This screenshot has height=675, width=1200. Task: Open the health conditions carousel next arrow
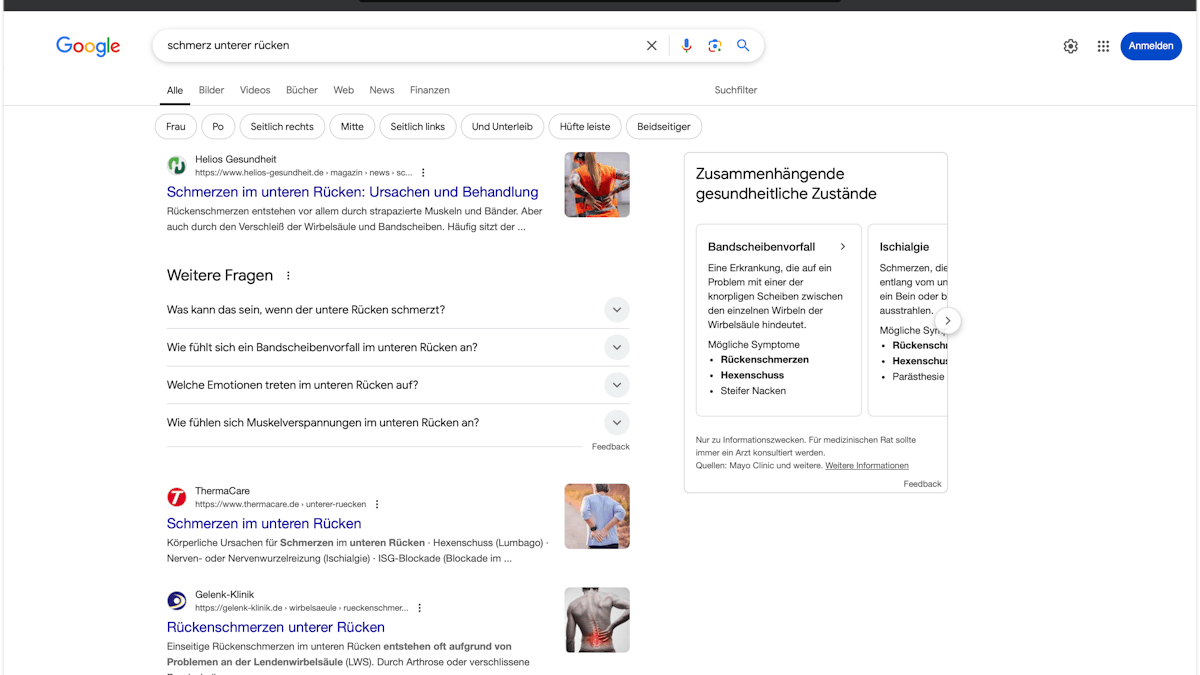click(x=947, y=320)
